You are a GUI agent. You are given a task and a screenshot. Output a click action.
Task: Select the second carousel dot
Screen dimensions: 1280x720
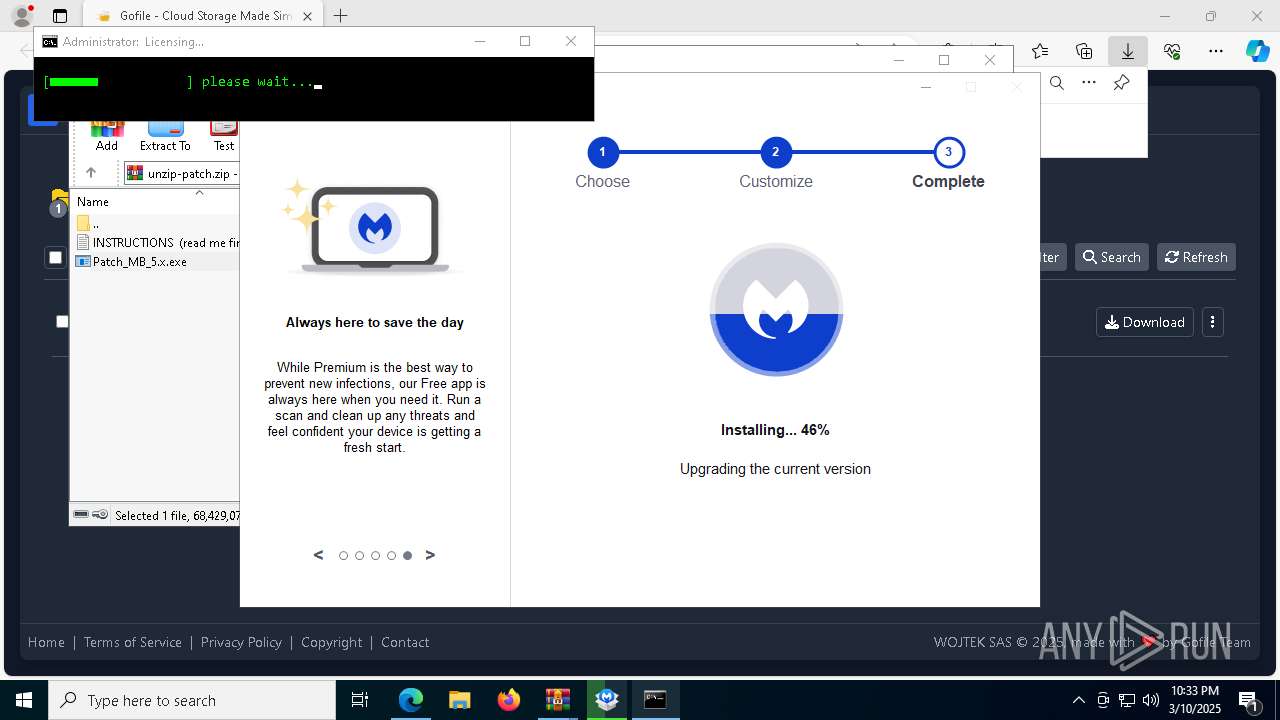pyautogui.click(x=359, y=556)
